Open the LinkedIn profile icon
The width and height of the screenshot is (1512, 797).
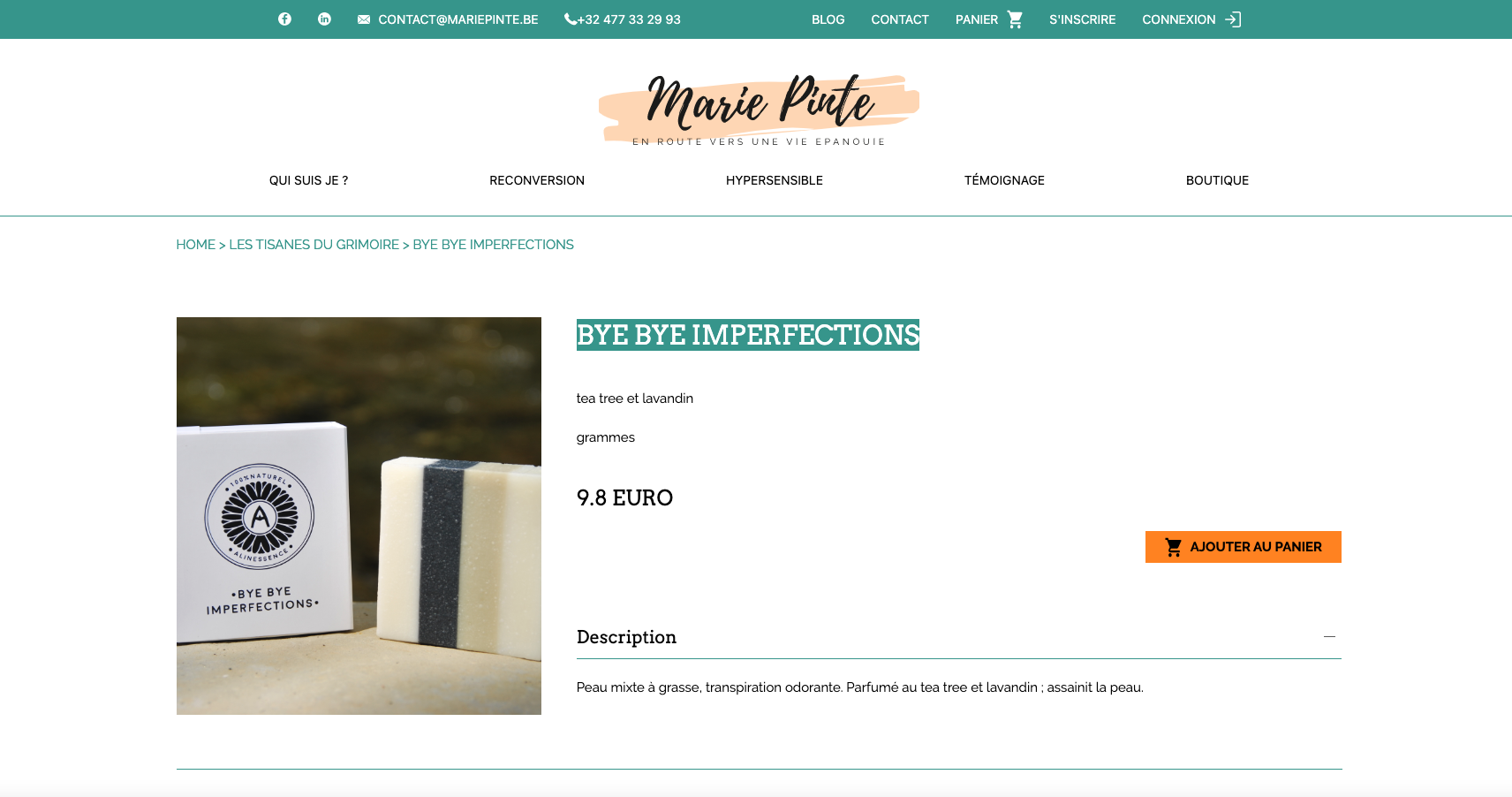pos(324,19)
